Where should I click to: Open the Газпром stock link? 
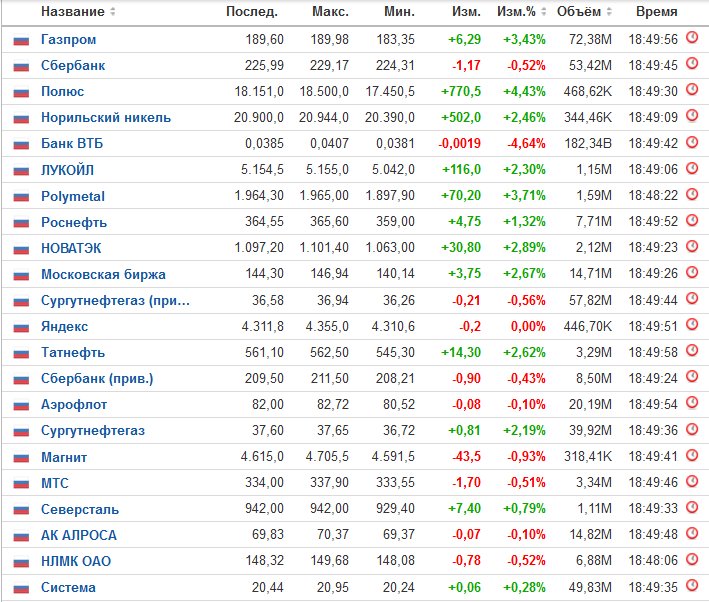(68, 39)
